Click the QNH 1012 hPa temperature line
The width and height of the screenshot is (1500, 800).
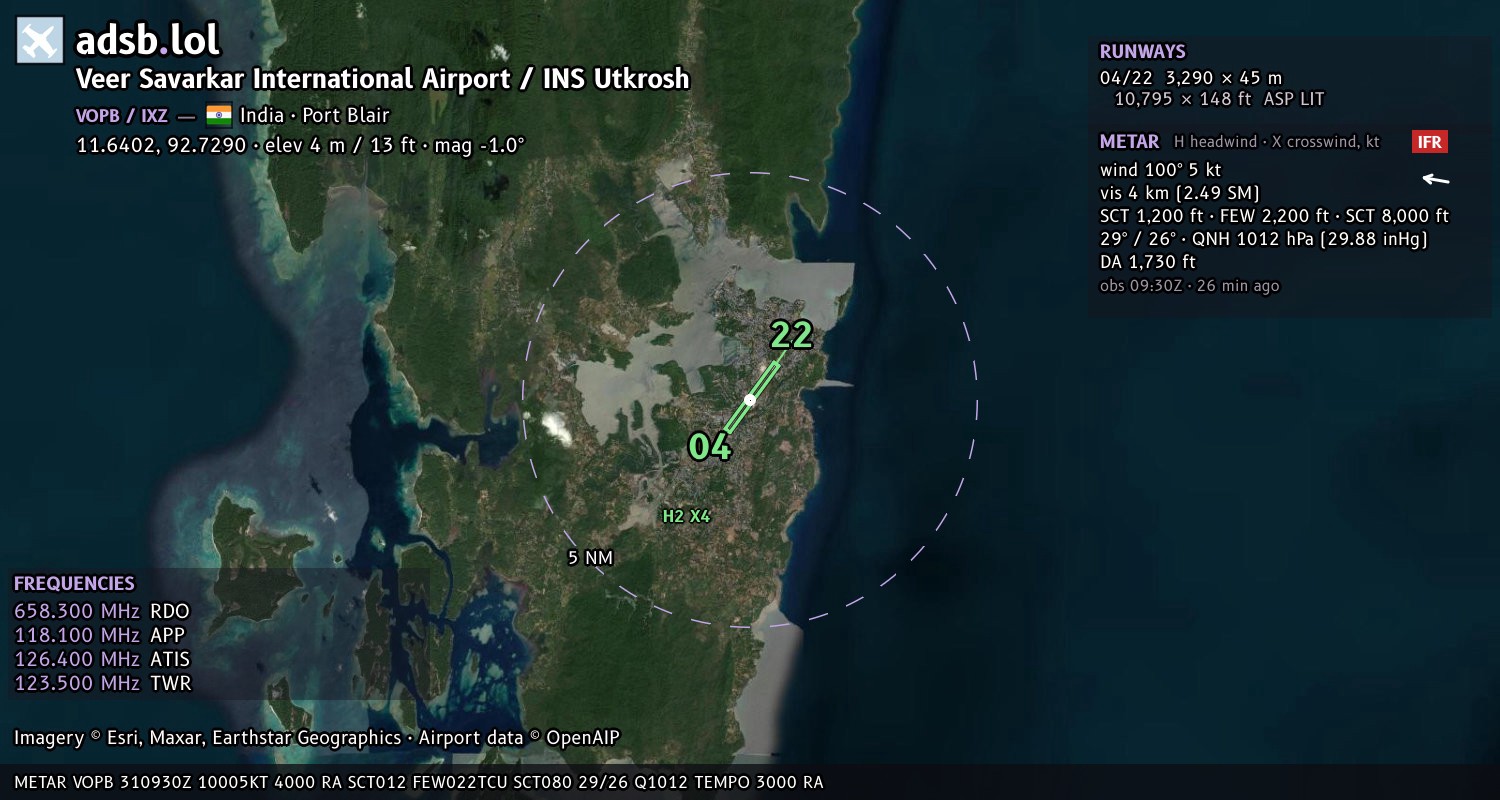click(x=1264, y=240)
